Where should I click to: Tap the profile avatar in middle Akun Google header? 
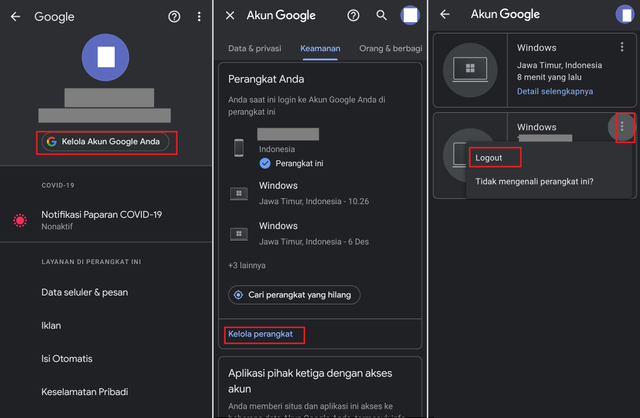click(410, 16)
